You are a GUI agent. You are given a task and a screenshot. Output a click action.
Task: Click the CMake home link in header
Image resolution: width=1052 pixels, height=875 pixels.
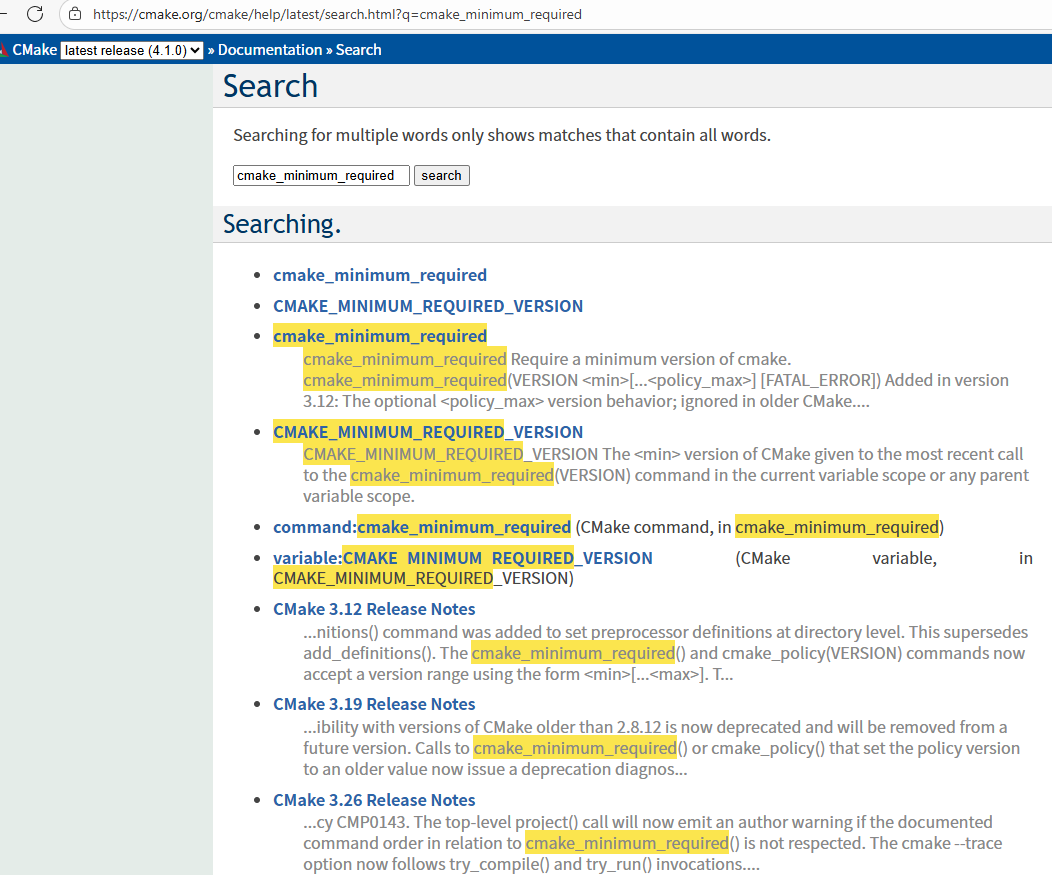coord(34,50)
